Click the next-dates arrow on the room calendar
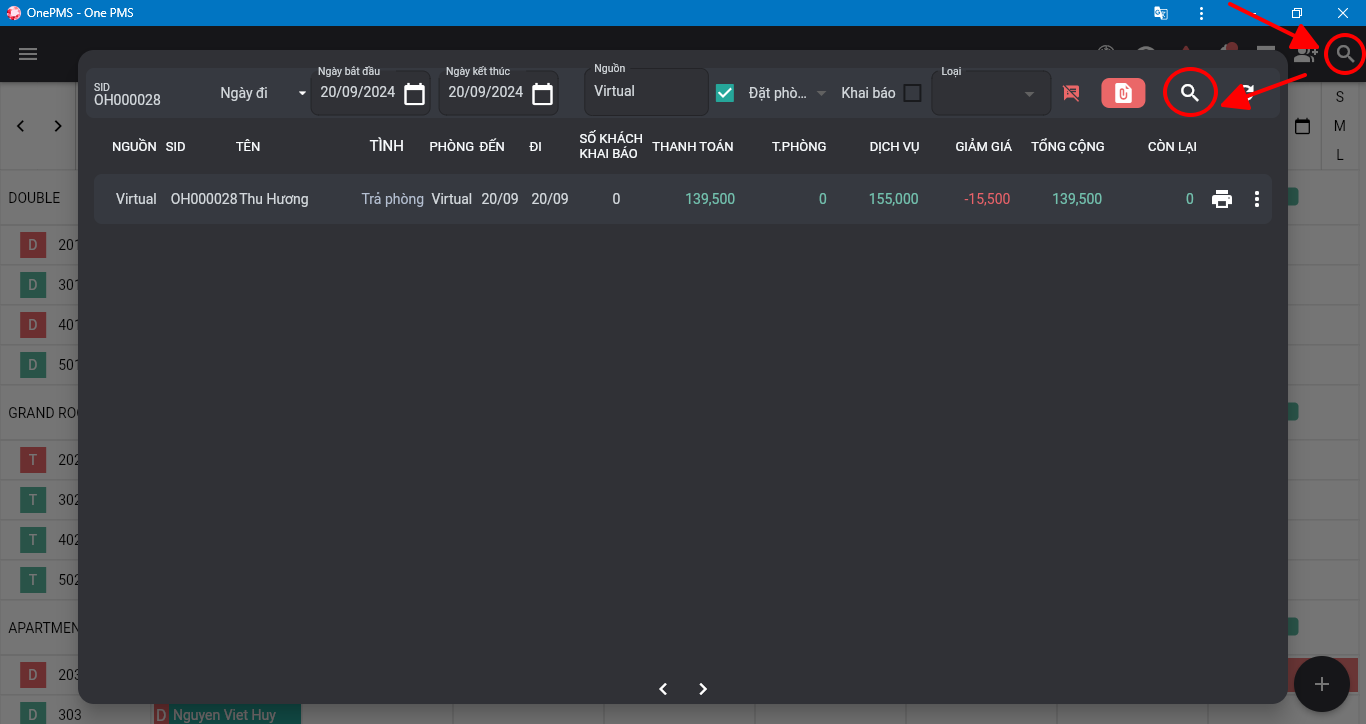1366x724 pixels. 58,126
